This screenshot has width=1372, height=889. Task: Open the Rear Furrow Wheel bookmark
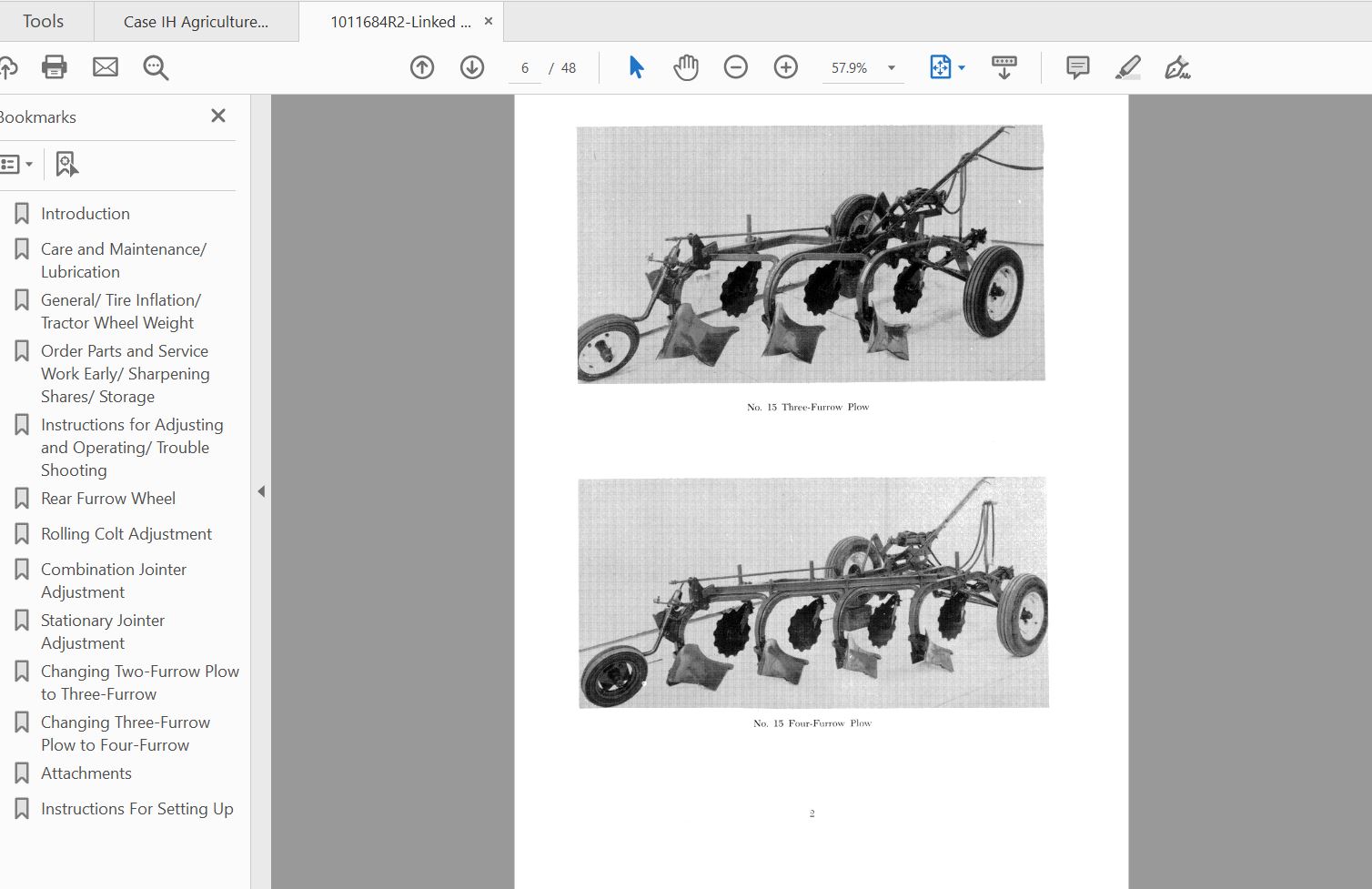[108, 499]
